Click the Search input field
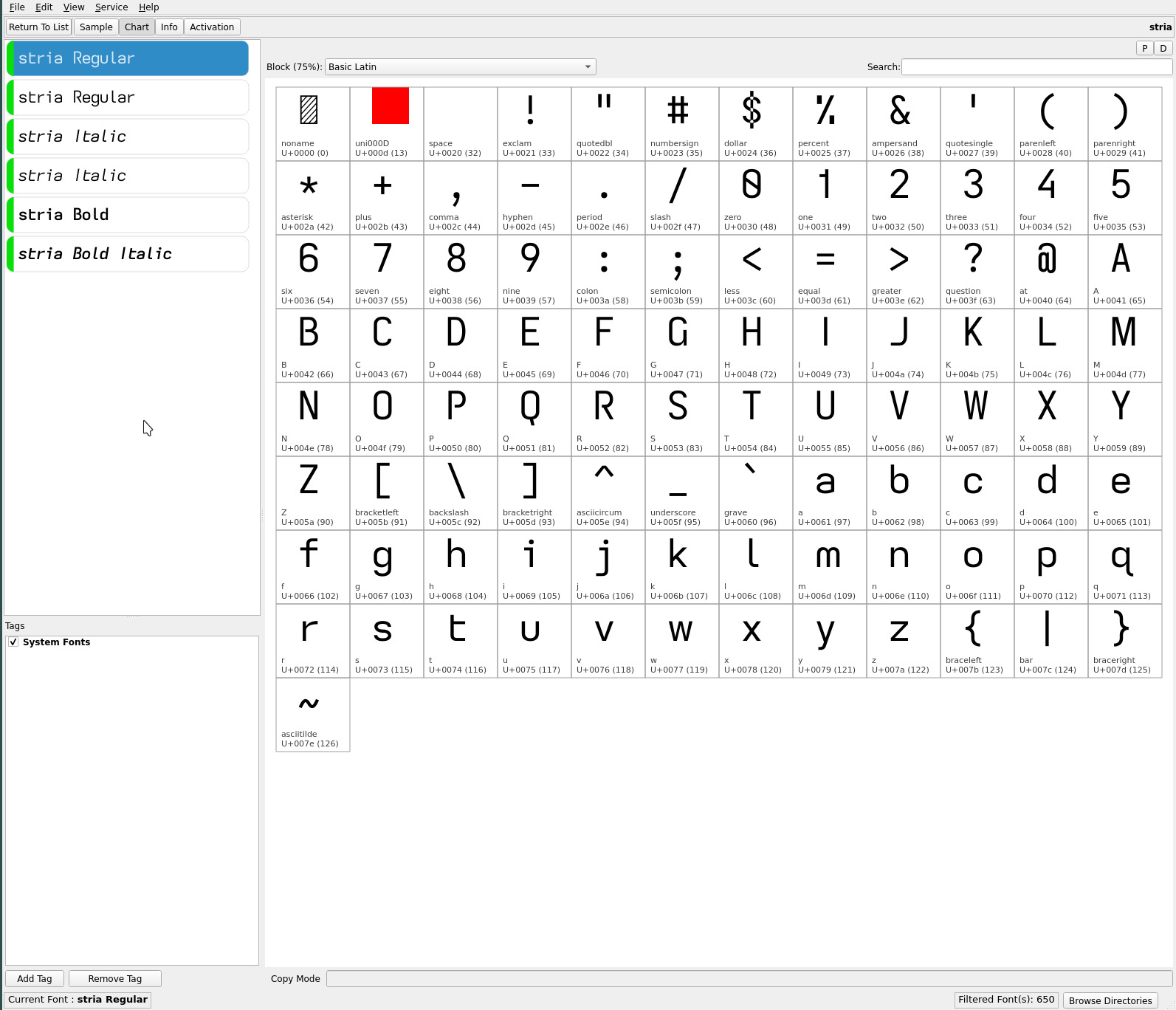The height and width of the screenshot is (1010, 1176). 1036,66
